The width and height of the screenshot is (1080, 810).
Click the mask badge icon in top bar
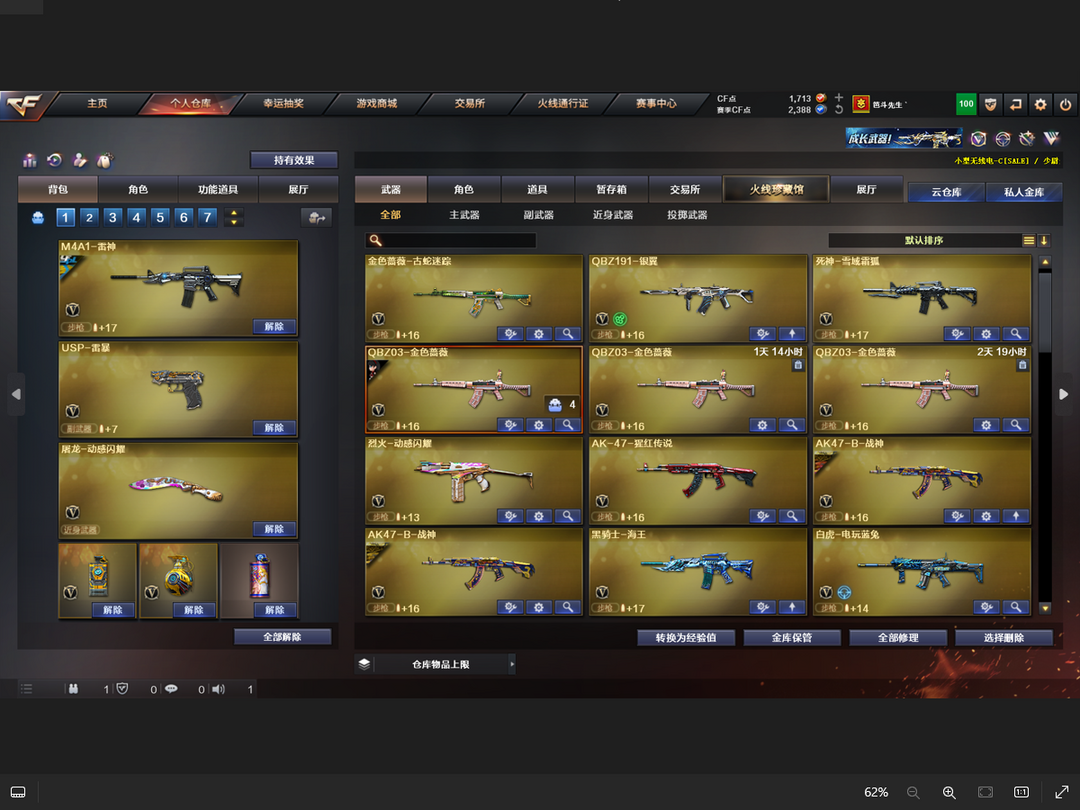point(990,104)
